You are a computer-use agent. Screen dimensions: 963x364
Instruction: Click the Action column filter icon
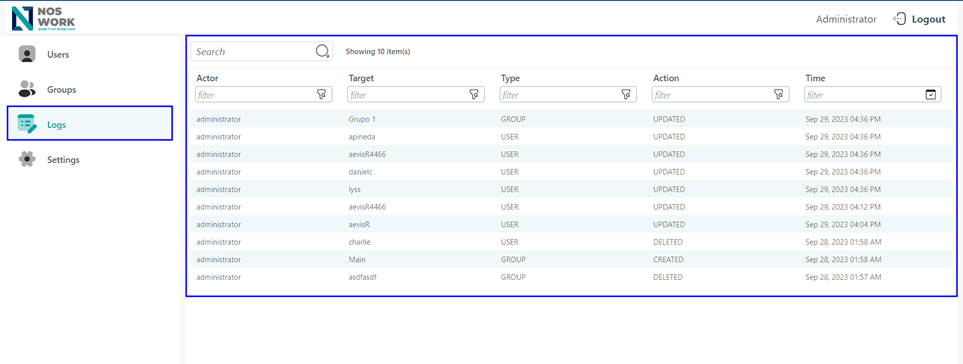778,95
